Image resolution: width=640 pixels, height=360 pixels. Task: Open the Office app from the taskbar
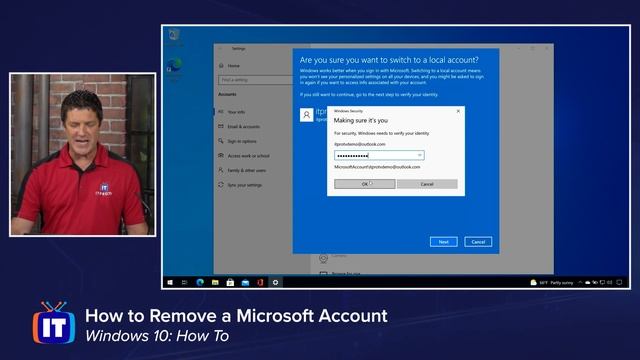click(x=260, y=282)
